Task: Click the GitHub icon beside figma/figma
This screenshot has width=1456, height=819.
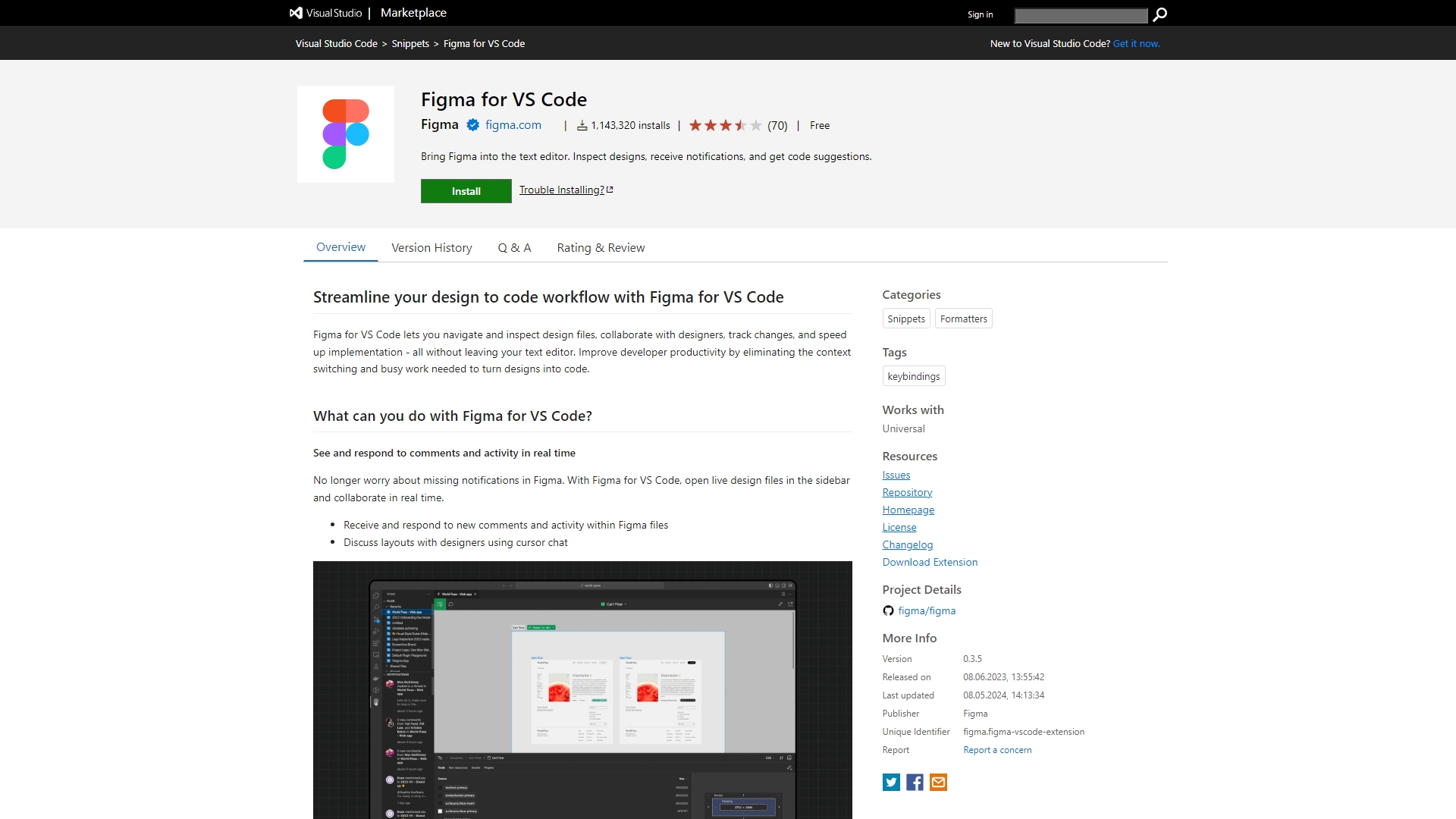Action: (x=888, y=610)
